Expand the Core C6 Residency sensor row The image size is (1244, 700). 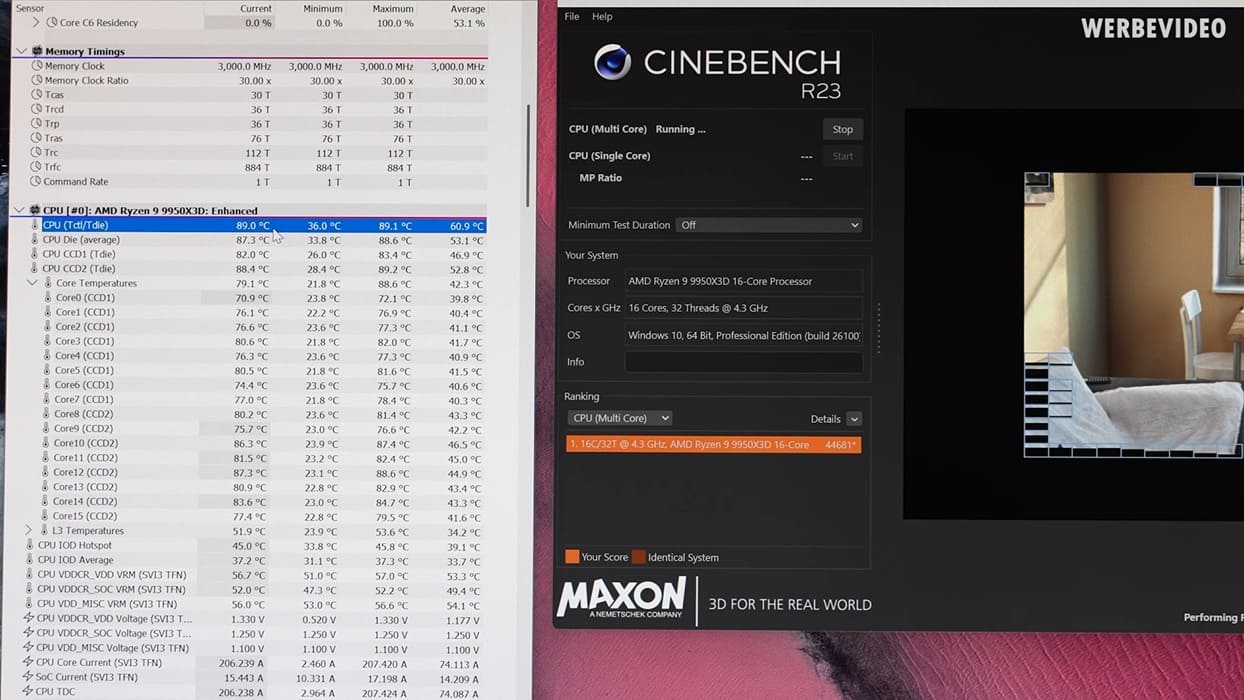click(37, 22)
